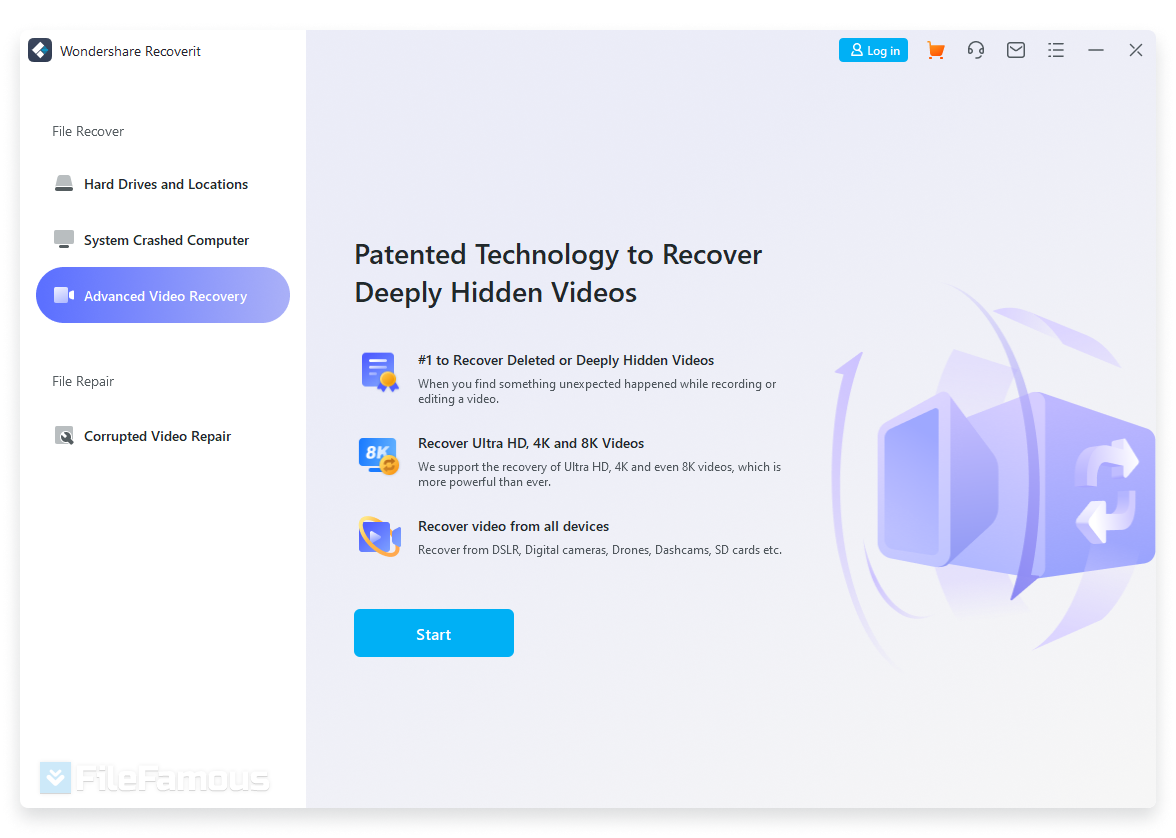
Task: Open the mail feedback icon
Action: 1016,50
